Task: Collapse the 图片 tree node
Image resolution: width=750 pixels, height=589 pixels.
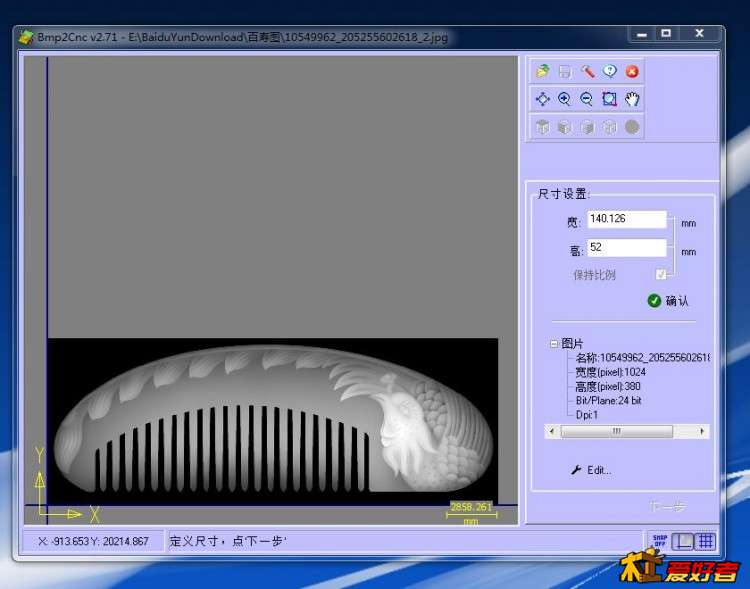Action: coord(553,344)
